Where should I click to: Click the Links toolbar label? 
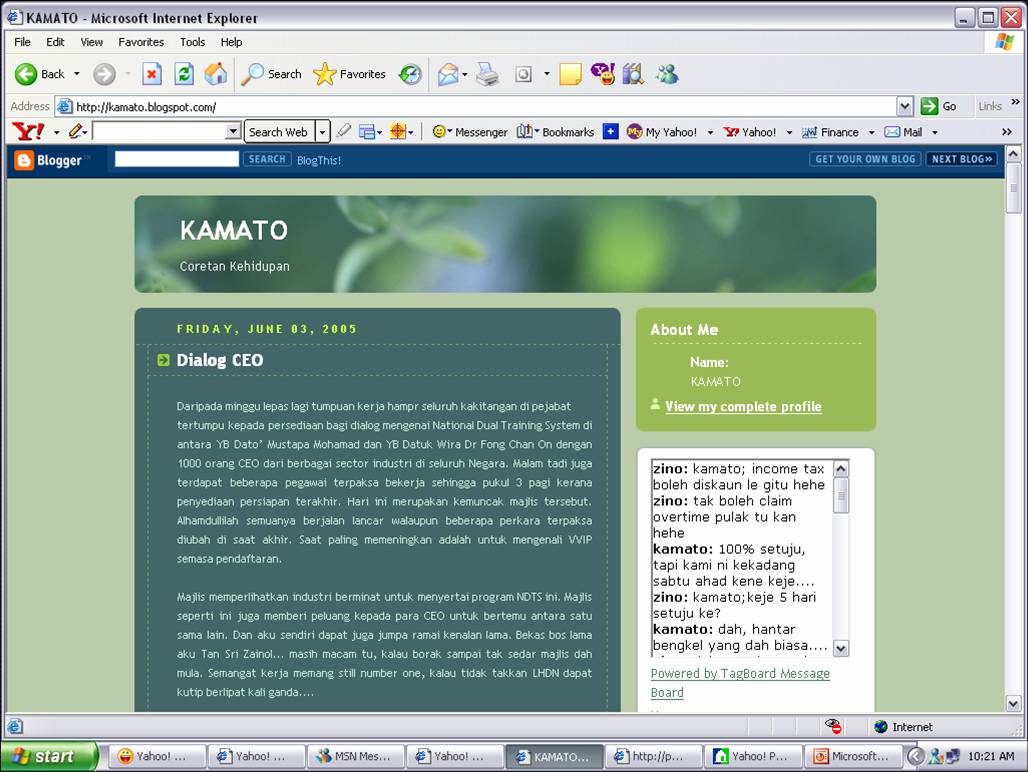[989, 106]
